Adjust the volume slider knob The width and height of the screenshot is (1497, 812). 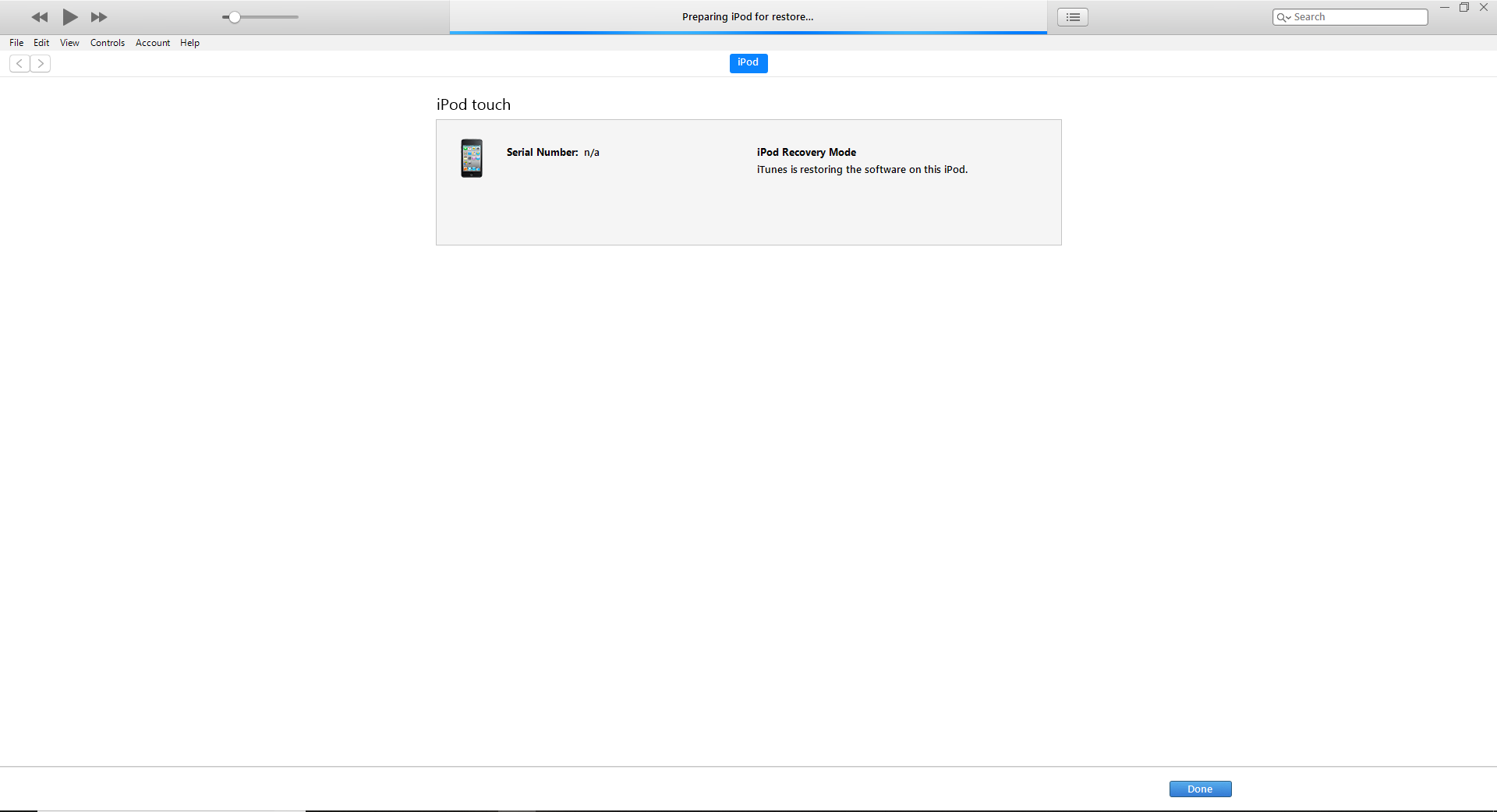(x=234, y=17)
